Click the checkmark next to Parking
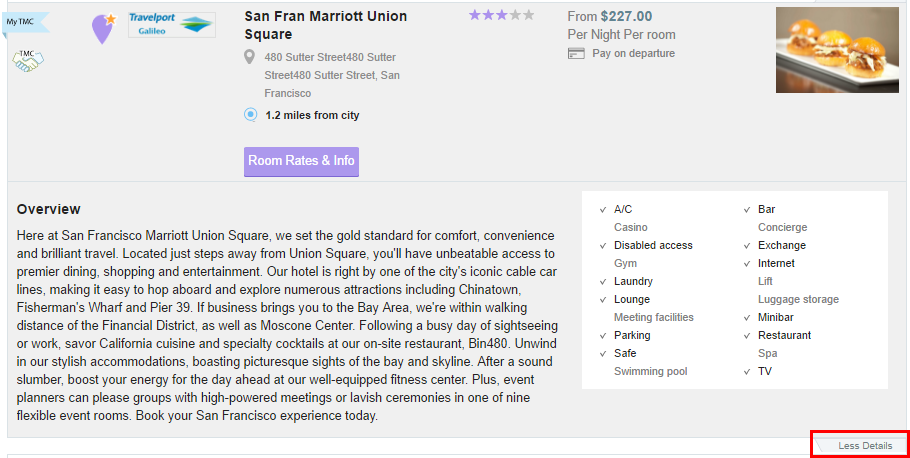 click(x=602, y=336)
